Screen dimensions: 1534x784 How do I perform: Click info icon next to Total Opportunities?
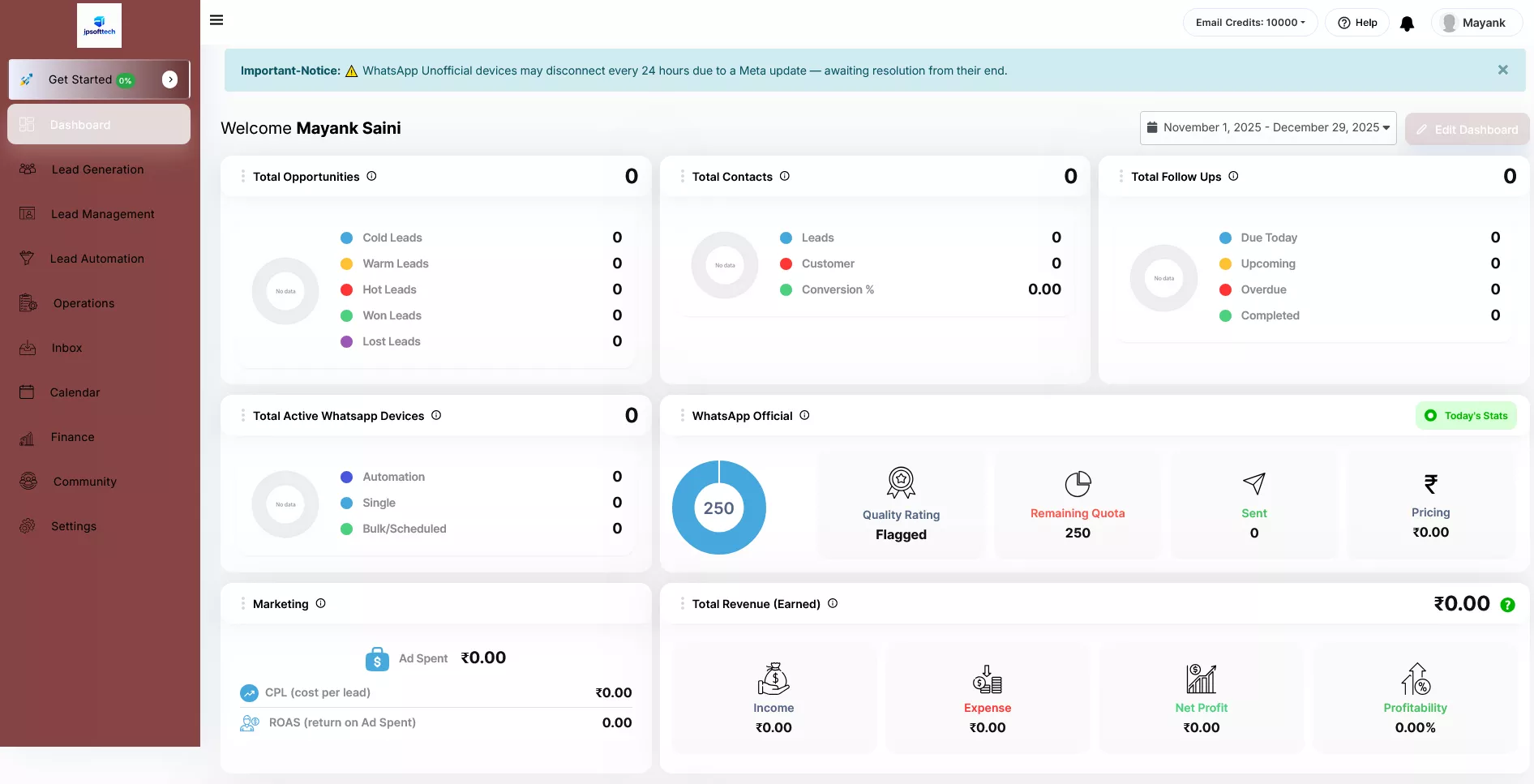click(371, 176)
